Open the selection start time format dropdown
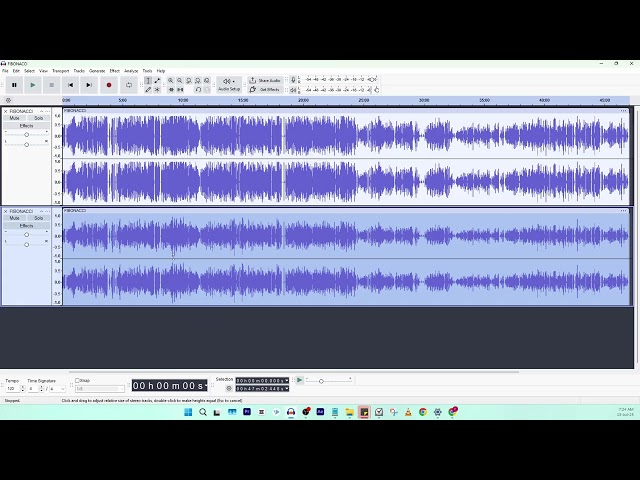Viewport: 640px width, 480px height. 287,380
